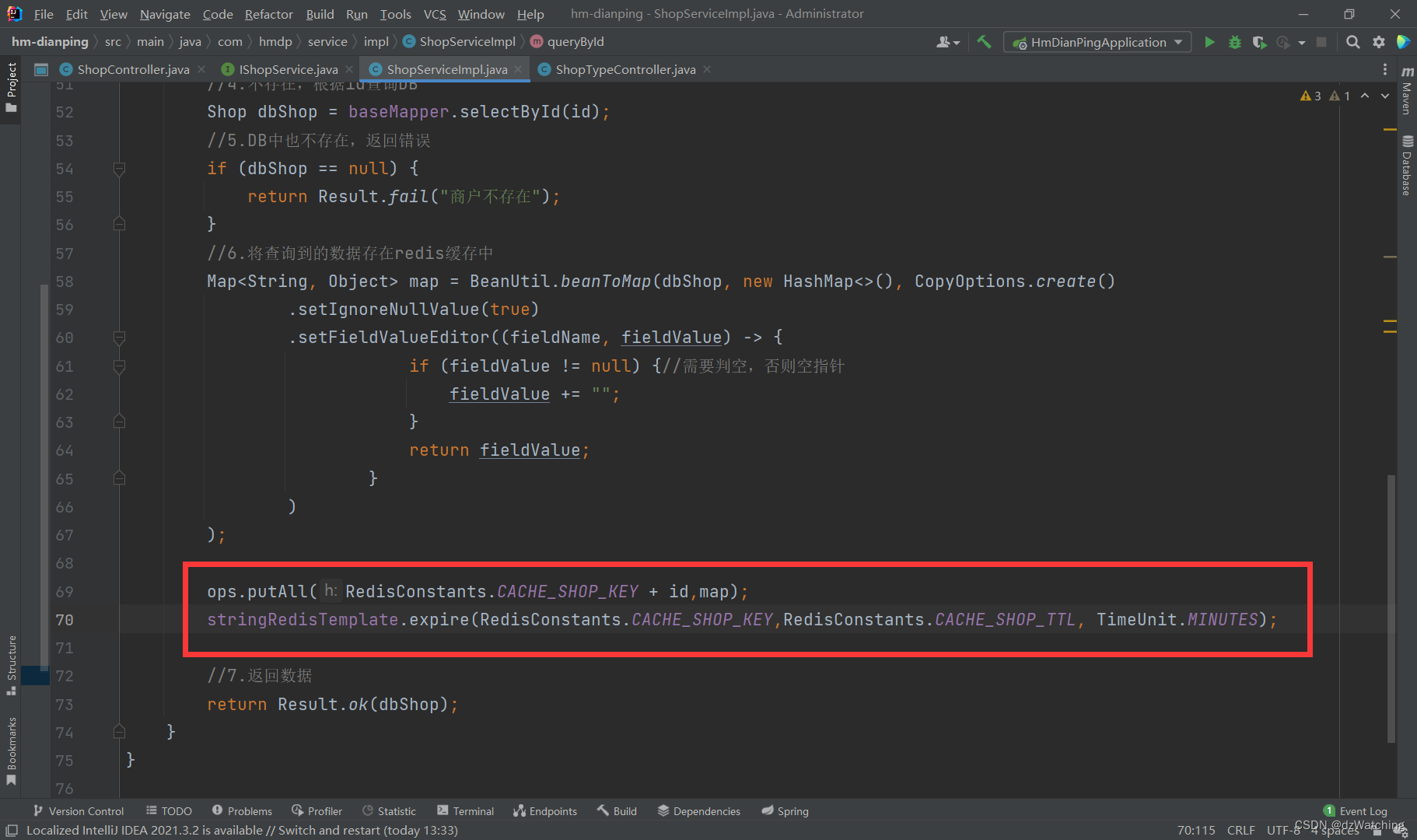Open the VCS menu

point(435,14)
